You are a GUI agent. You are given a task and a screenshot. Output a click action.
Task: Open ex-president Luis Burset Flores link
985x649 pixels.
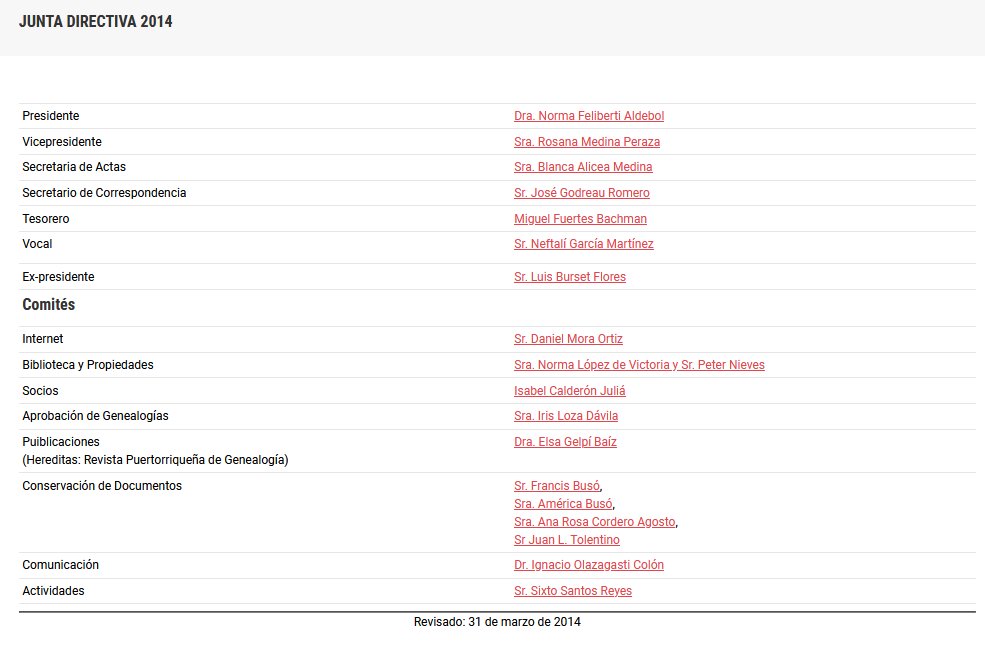(x=570, y=277)
